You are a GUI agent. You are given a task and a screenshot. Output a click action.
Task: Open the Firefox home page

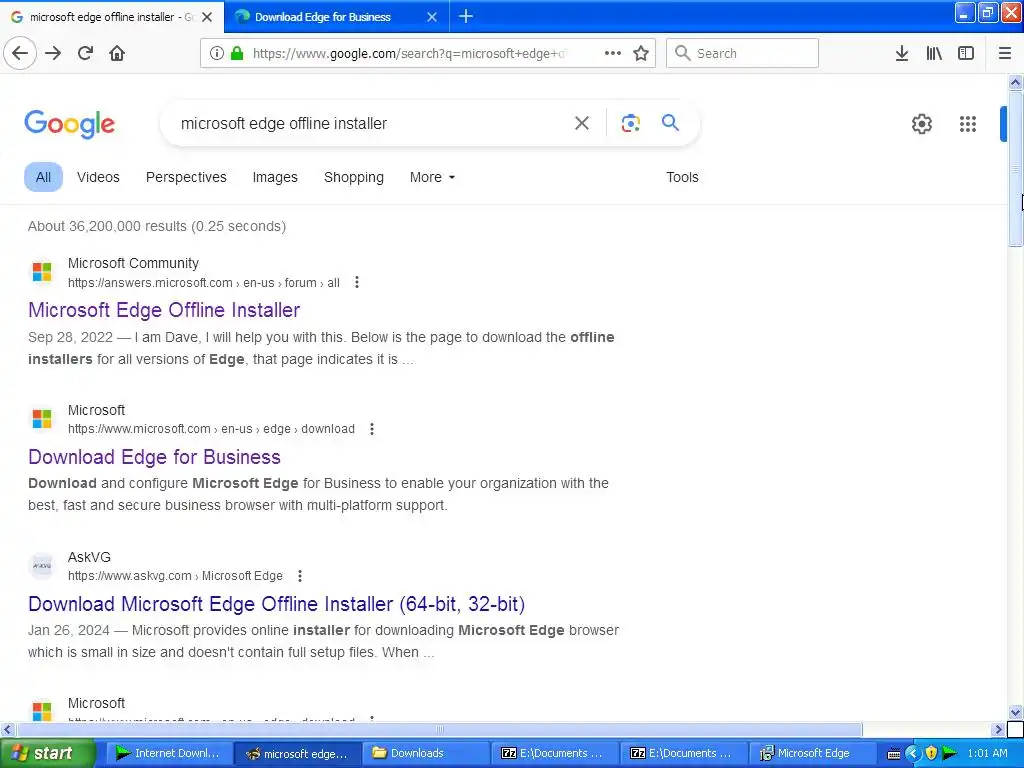pyautogui.click(x=117, y=53)
